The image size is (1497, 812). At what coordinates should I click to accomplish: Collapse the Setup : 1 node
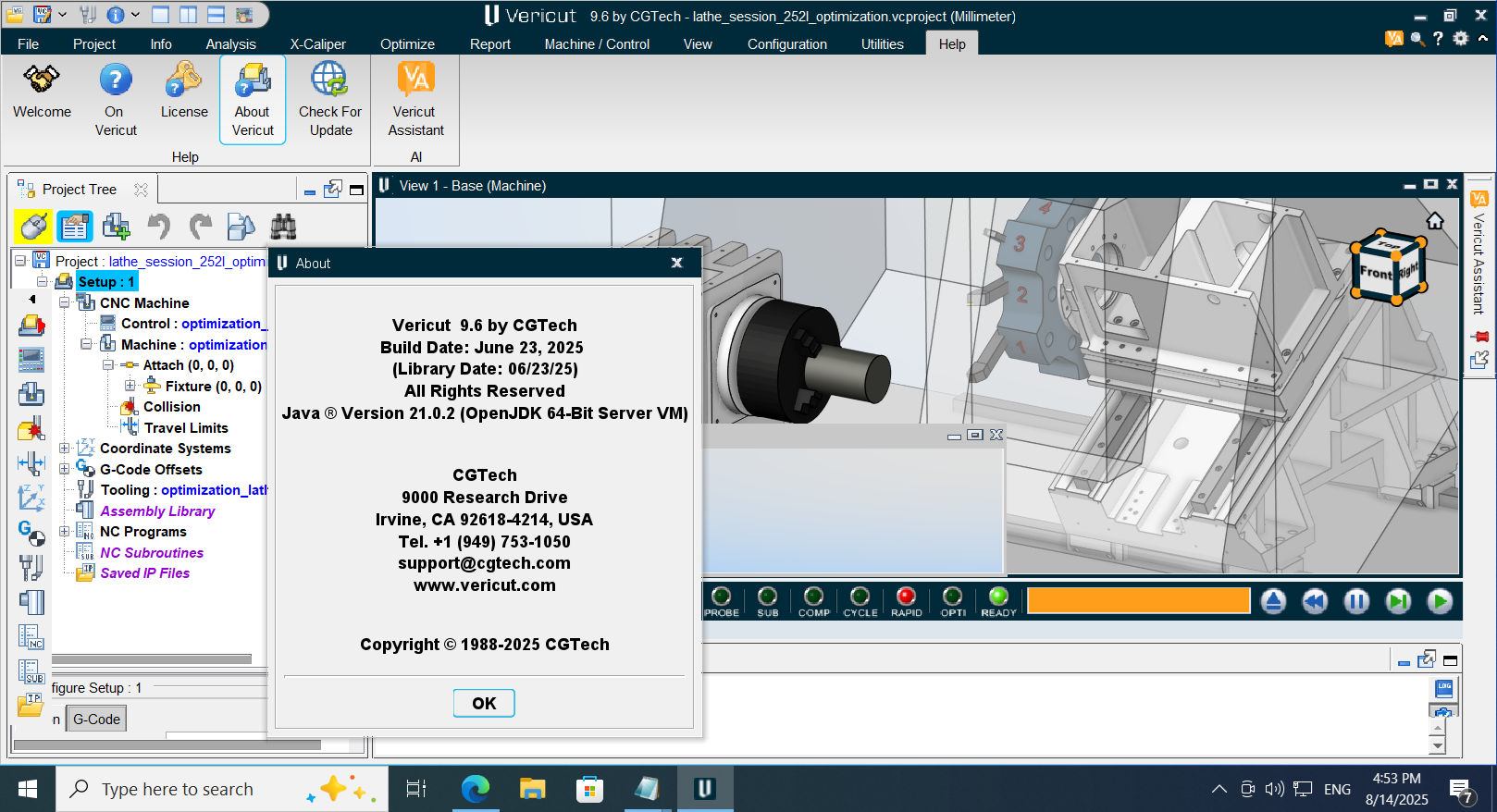(x=43, y=281)
